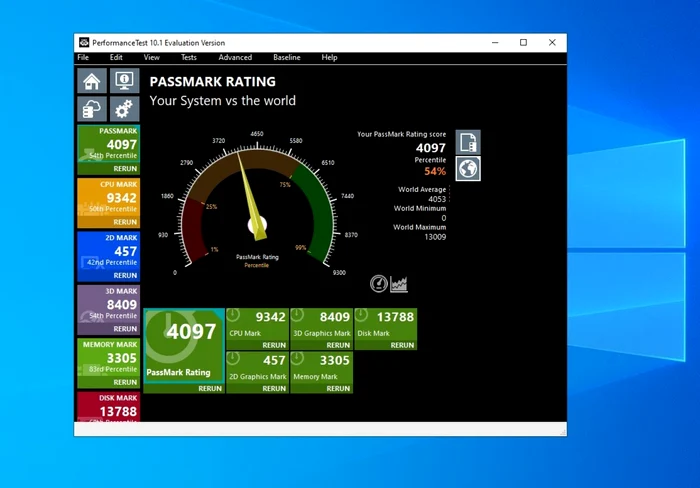The width and height of the screenshot is (700, 488).
Task: Rerun the CPU Mark test in sidebar
Action: [x=125, y=222]
